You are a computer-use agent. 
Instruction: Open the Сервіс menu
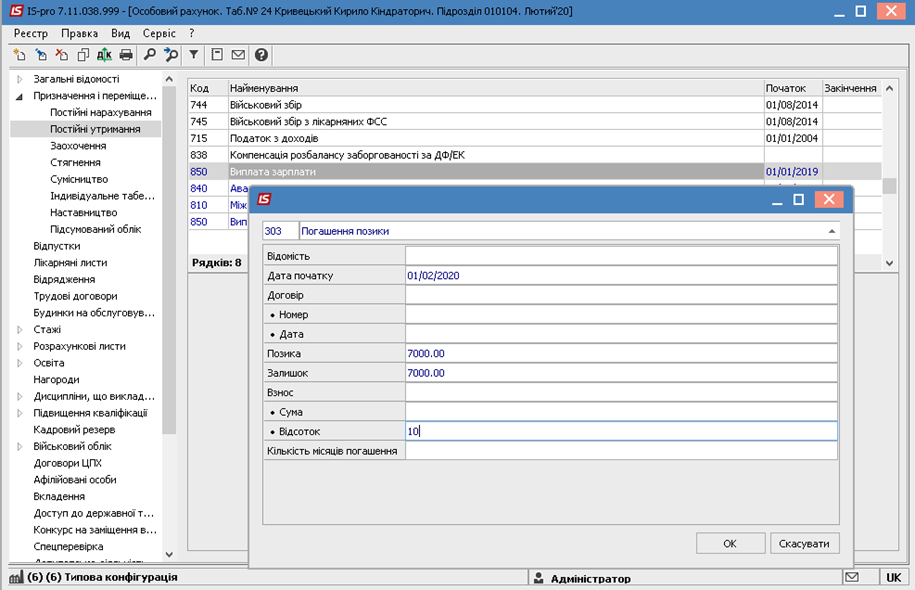pos(159,34)
